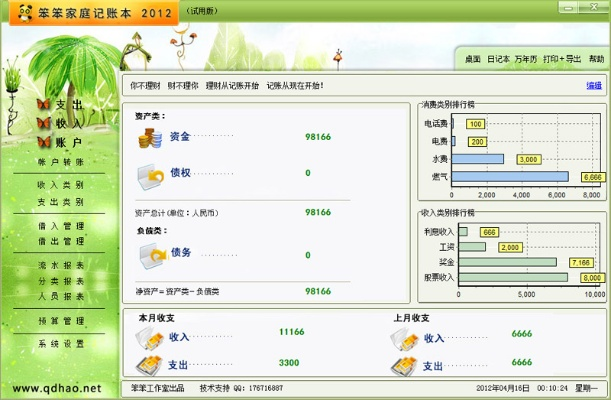Open 日记本 in top menu
The width and height of the screenshot is (611, 400).
pyautogui.click(x=498, y=59)
